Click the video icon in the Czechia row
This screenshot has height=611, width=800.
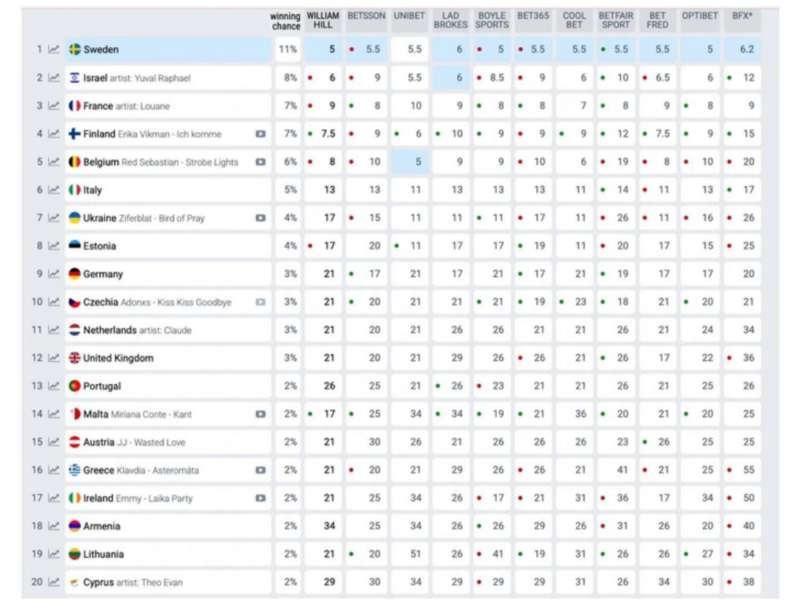260,302
